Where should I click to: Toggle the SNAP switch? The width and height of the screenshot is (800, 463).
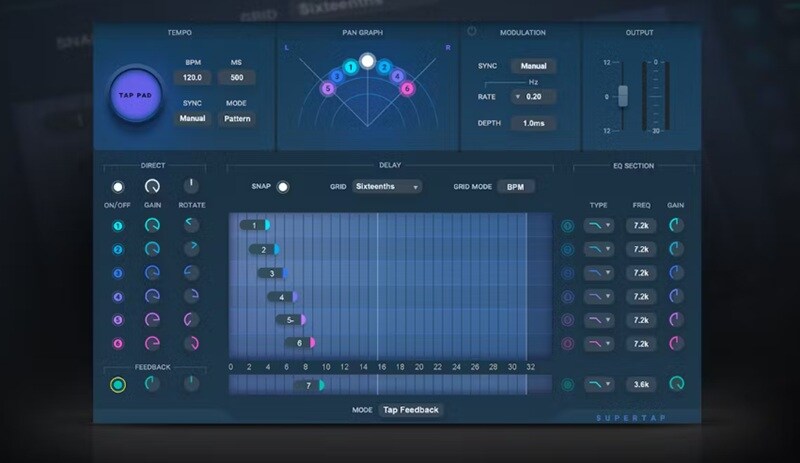(283, 187)
